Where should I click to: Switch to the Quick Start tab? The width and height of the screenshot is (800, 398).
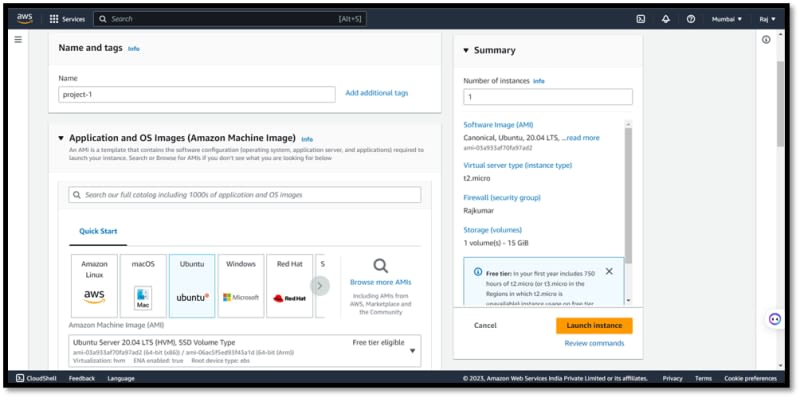click(98, 231)
